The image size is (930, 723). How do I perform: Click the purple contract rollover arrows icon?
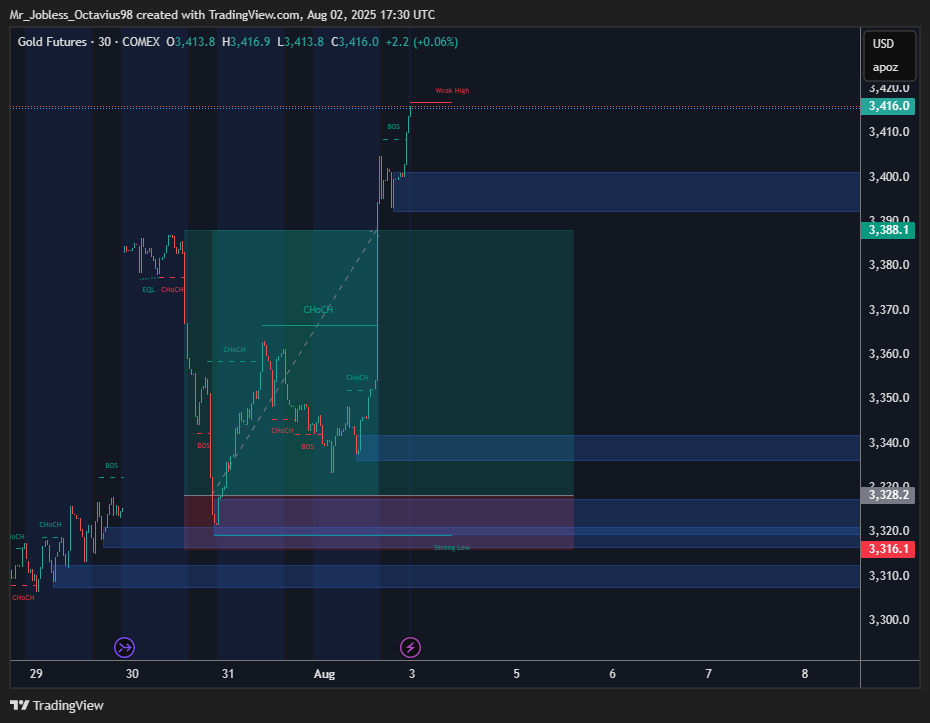125,647
